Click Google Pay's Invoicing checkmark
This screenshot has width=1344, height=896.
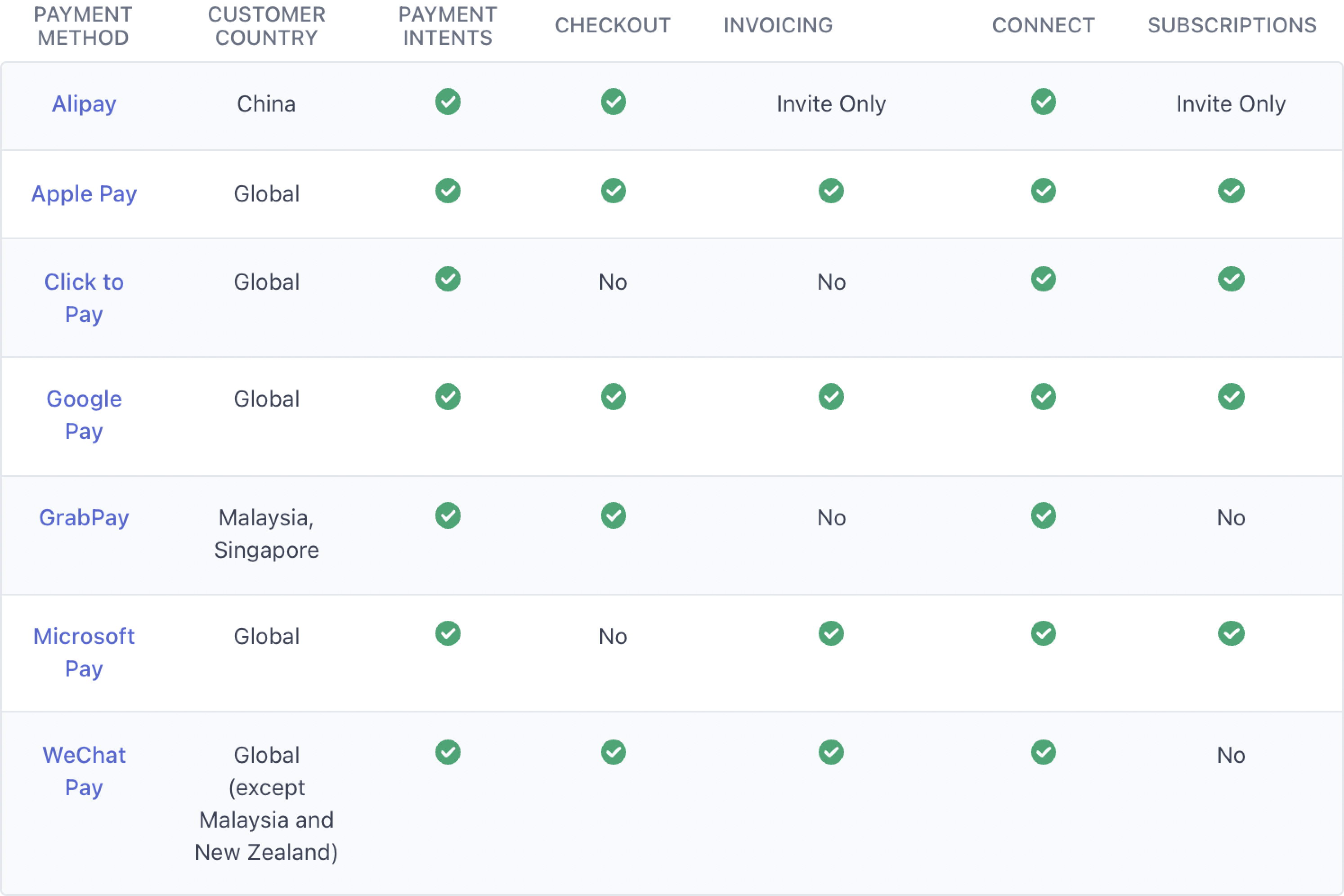tap(831, 397)
